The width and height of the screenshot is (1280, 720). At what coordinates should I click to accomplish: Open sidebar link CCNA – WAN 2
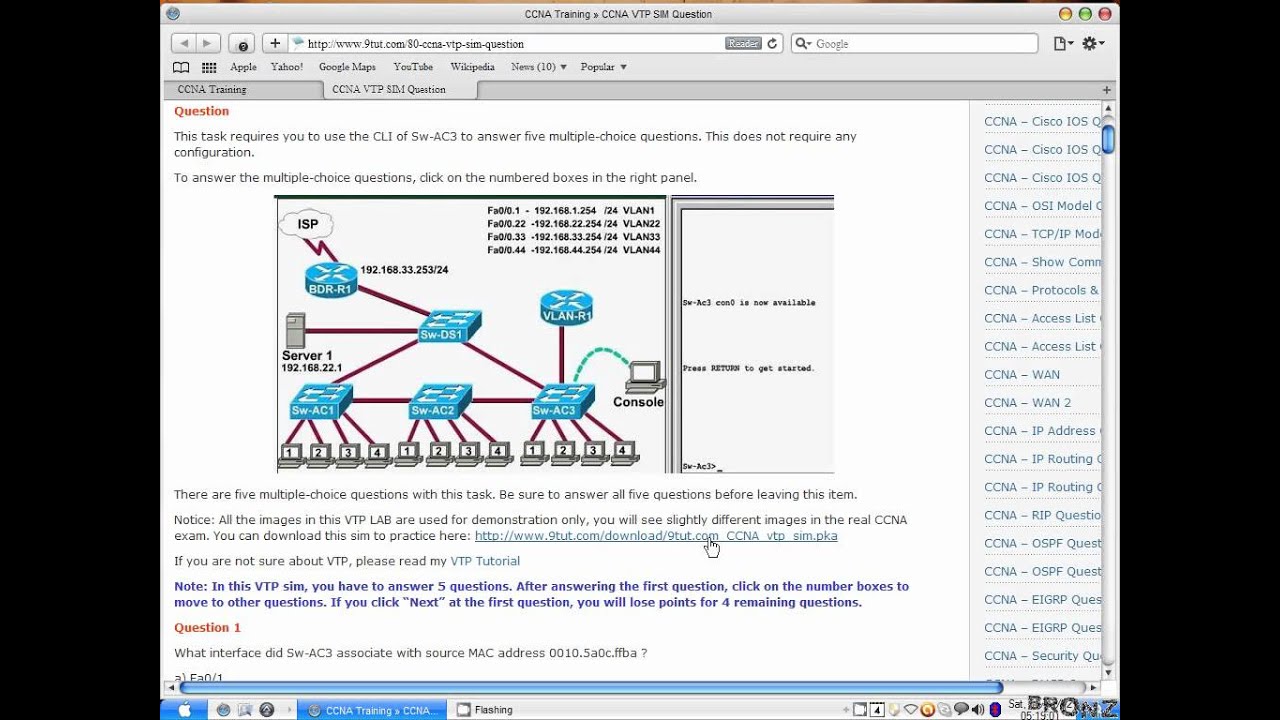coord(1027,403)
